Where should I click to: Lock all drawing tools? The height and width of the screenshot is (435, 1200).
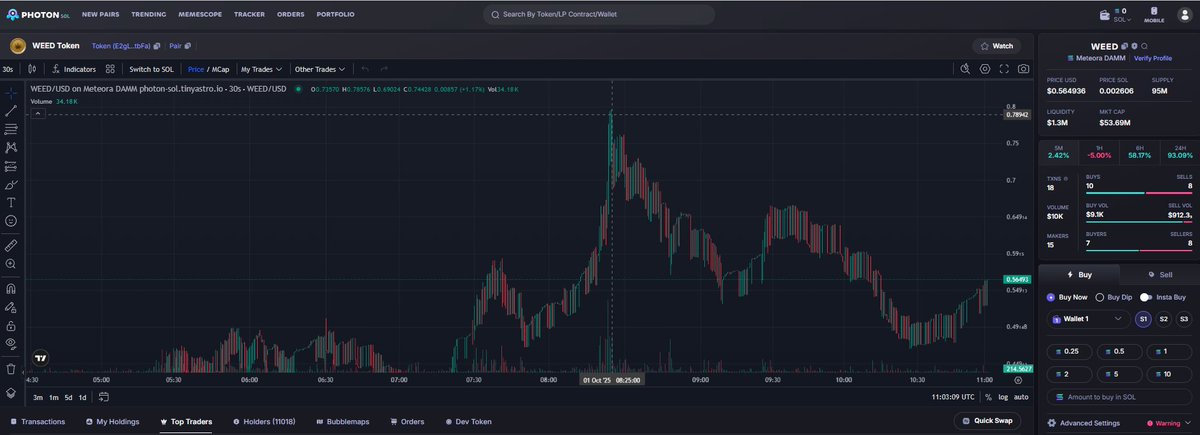[11, 326]
